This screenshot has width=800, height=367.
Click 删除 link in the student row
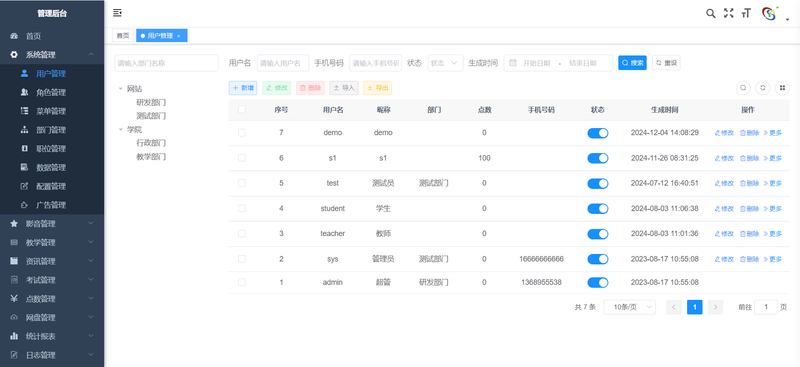(749, 208)
